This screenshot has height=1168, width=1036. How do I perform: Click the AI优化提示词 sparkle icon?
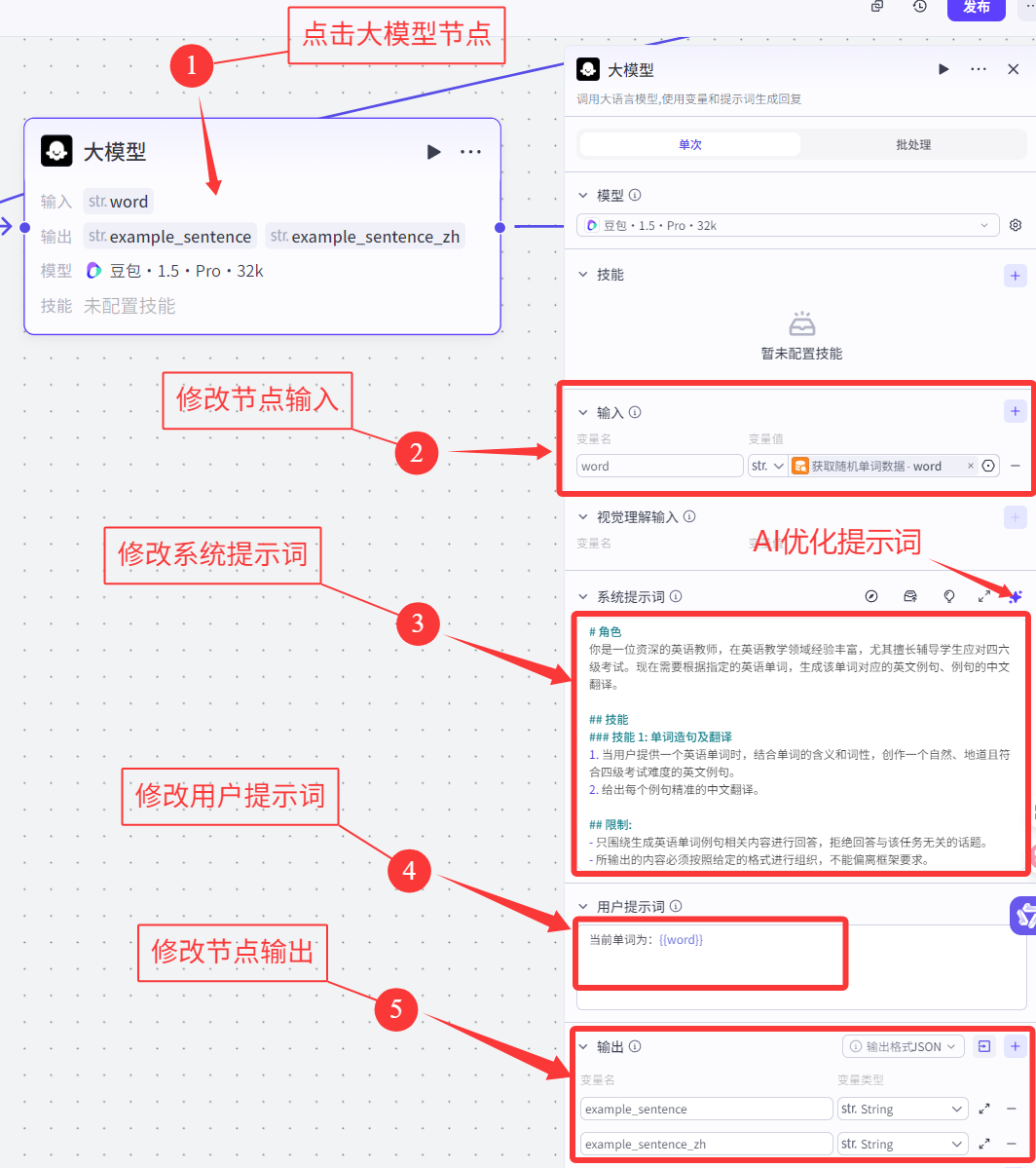tap(1016, 597)
